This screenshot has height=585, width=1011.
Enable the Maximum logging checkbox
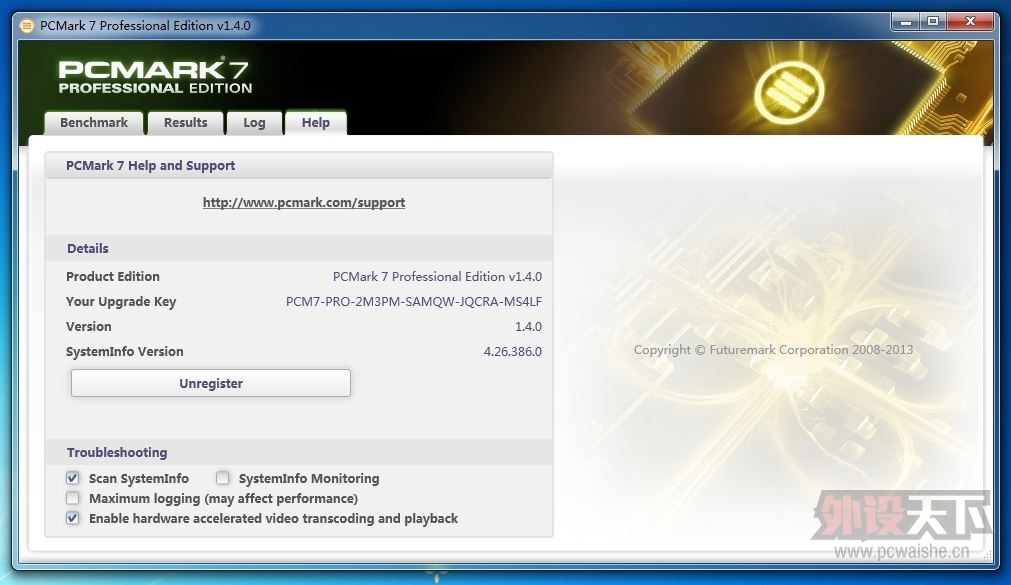point(73,498)
